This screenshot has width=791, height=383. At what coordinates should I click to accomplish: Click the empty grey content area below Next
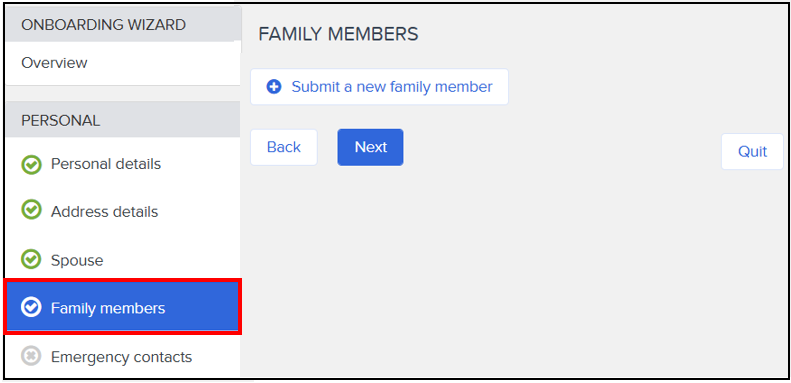point(515,272)
